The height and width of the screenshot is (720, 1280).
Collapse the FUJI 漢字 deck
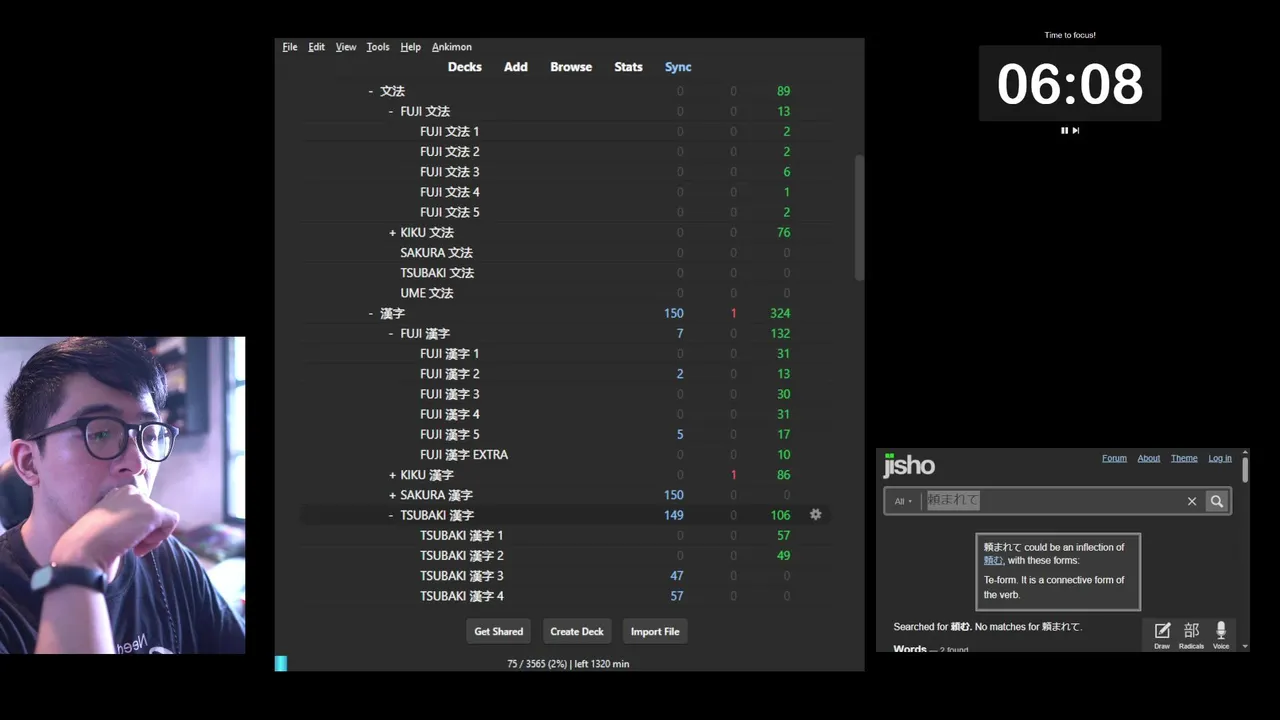pos(391,333)
